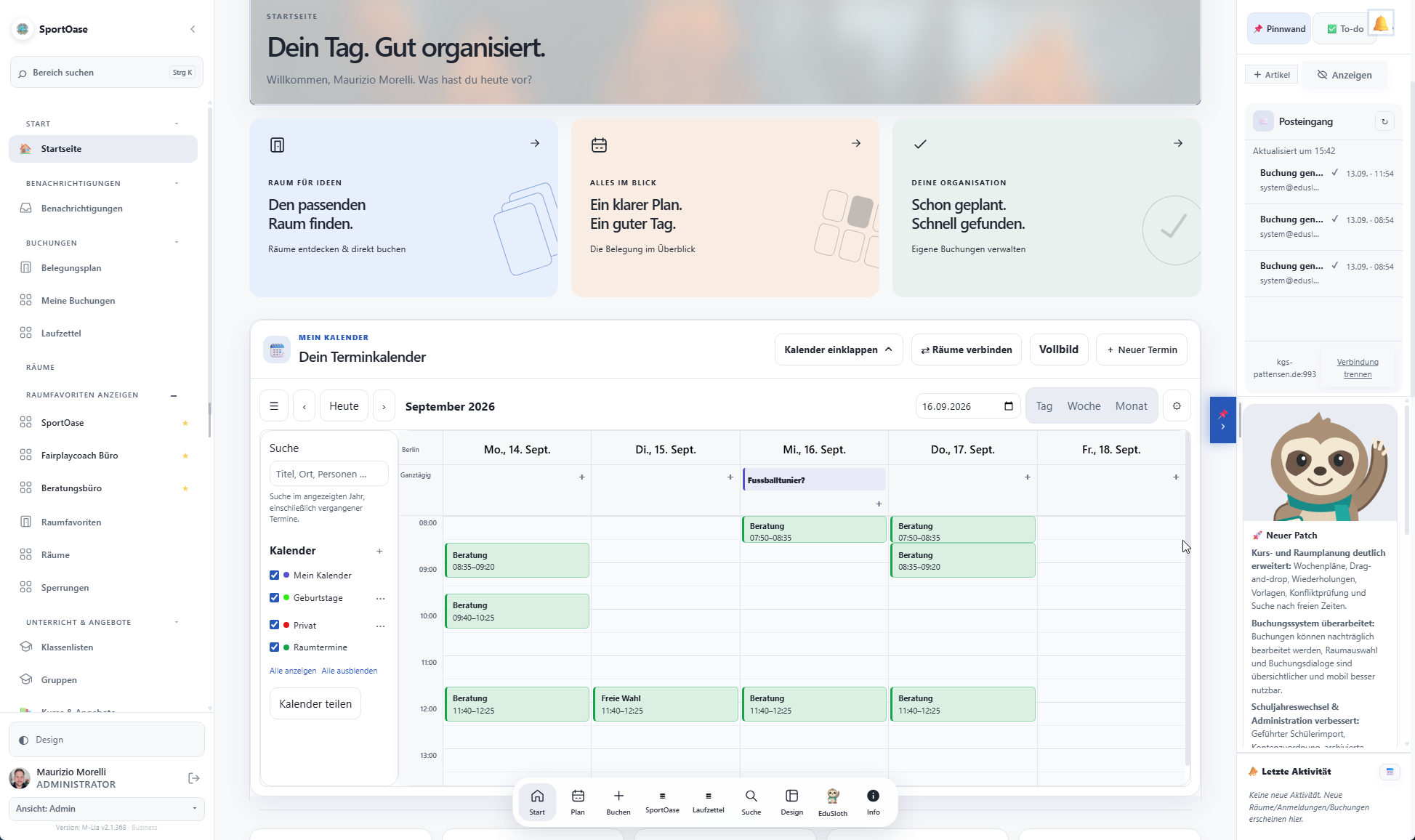Open Suche in the bottom dock

[751, 802]
